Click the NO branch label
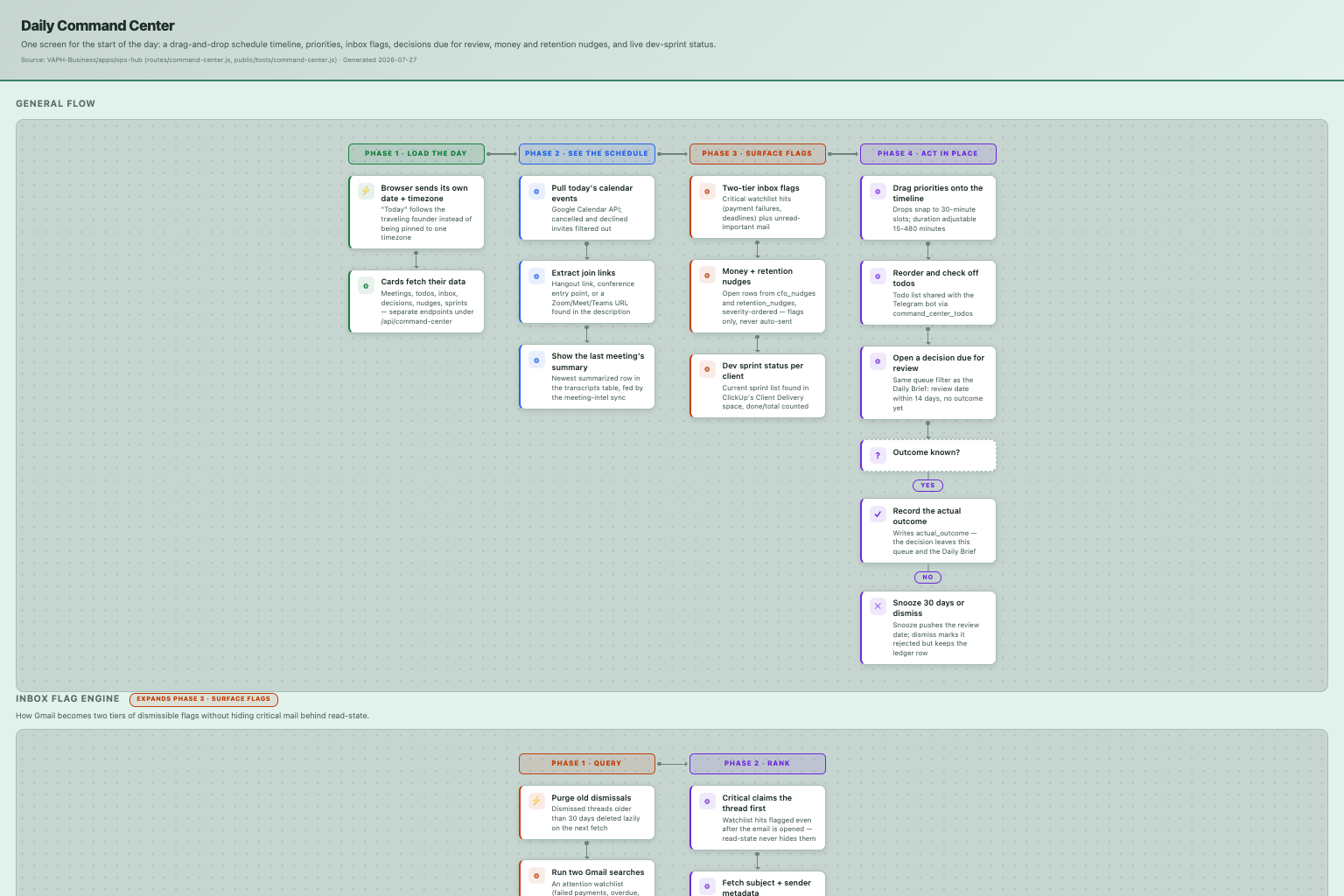Screen dimensions: 1344x896 pyautogui.click(x=928, y=577)
